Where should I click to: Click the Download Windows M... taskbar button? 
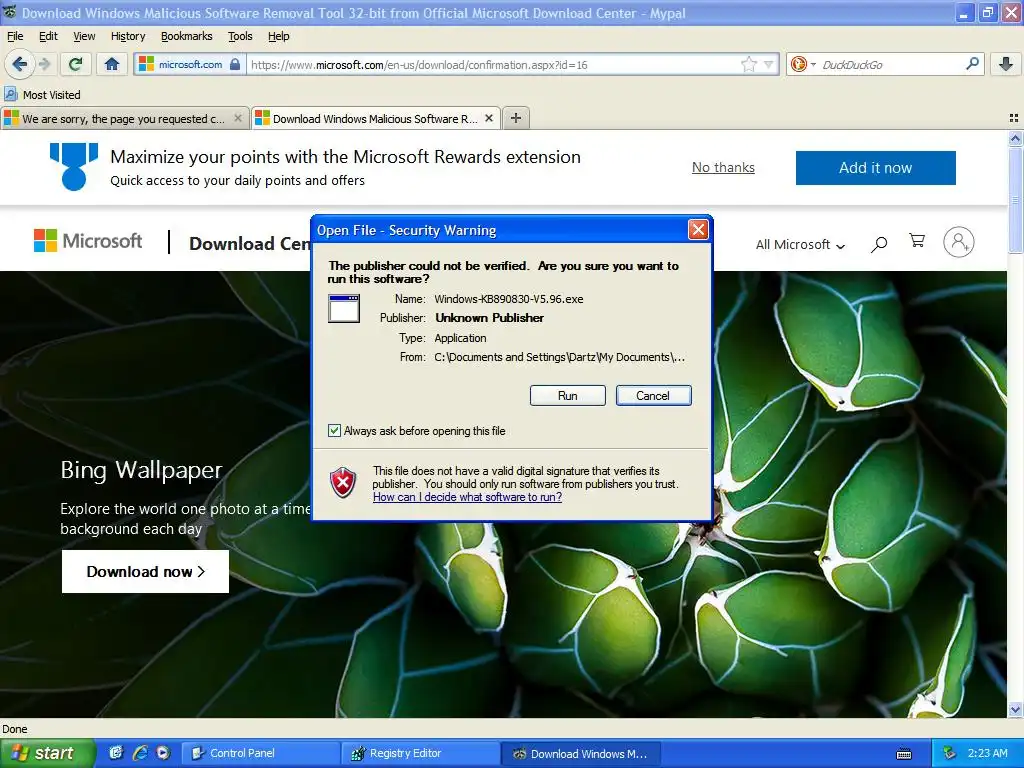pyautogui.click(x=581, y=754)
